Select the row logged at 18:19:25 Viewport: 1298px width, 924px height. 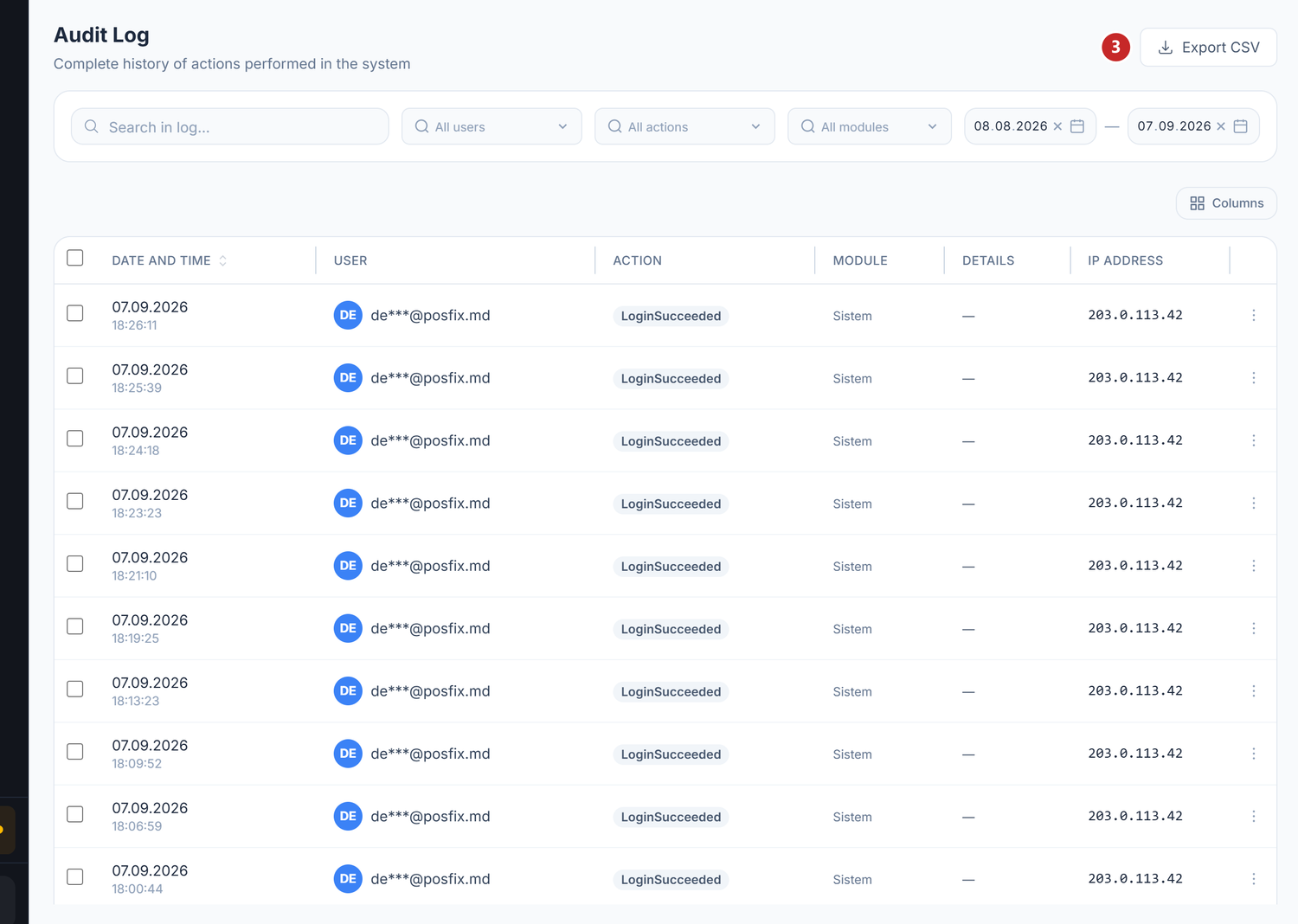pos(75,626)
